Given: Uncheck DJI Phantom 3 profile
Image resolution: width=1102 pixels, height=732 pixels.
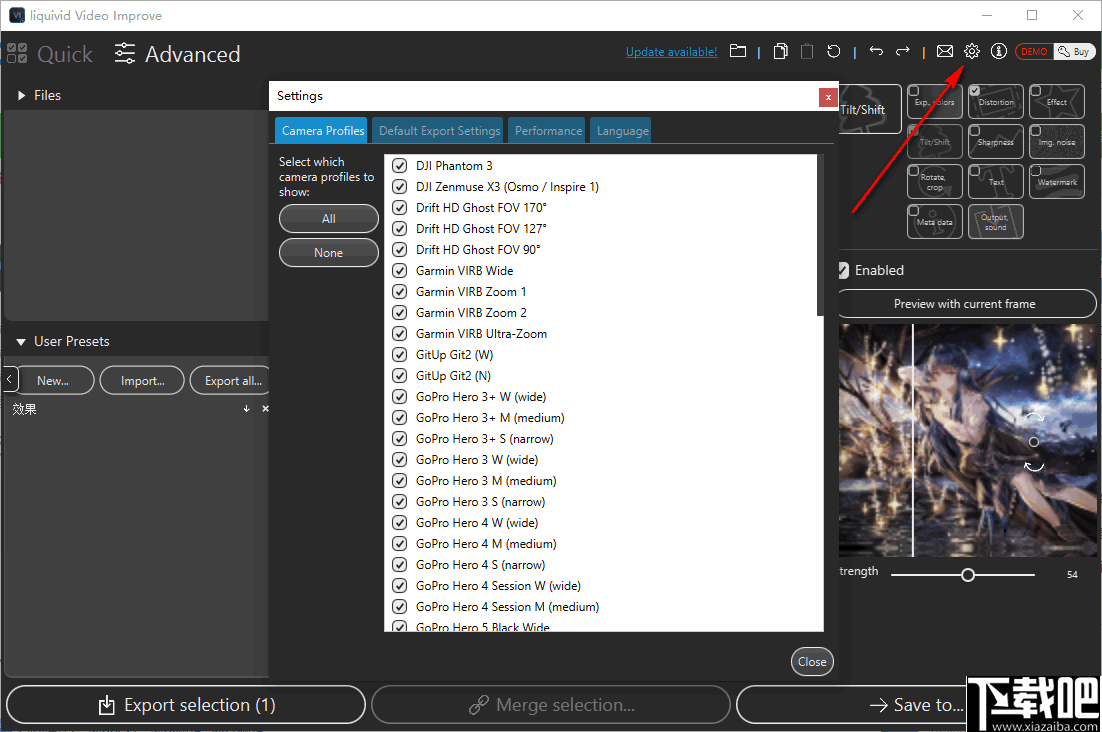Looking at the screenshot, I should (x=399, y=166).
